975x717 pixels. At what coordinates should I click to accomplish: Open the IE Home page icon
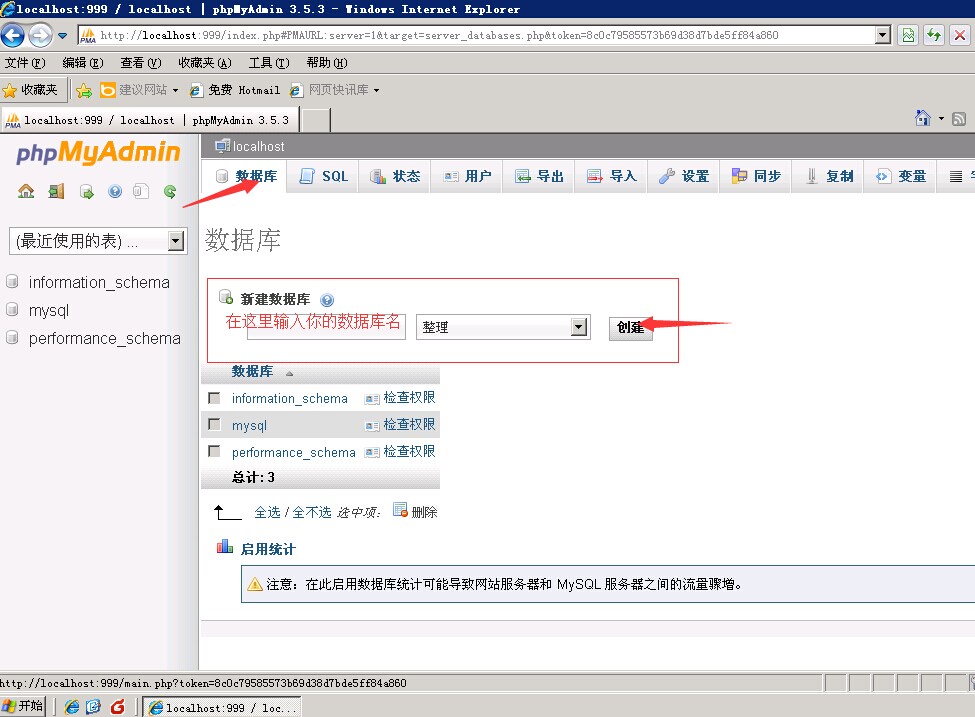pos(923,118)
